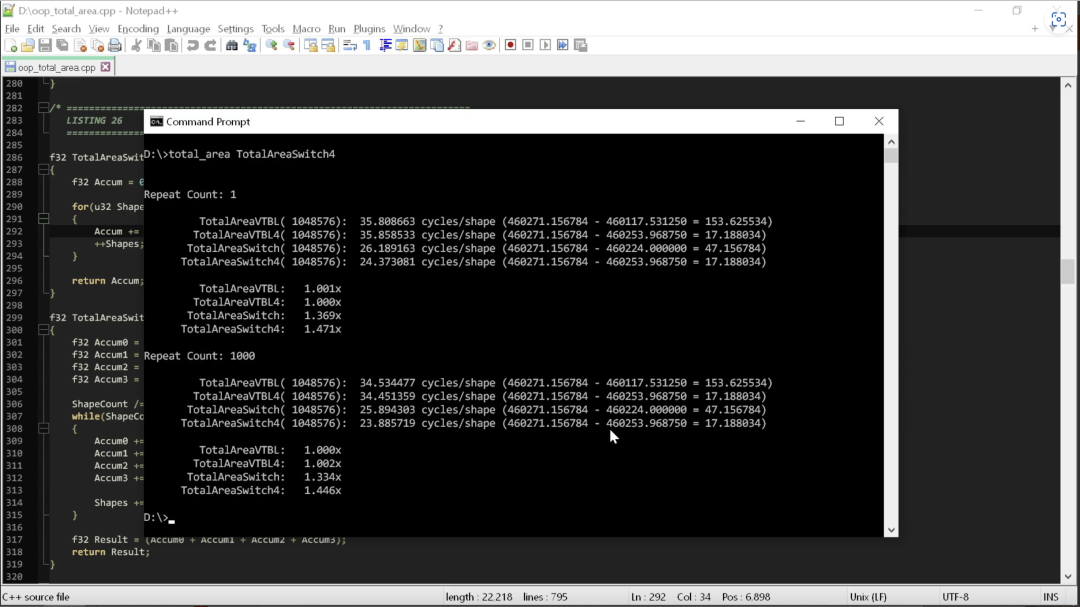Open the Document List panel icon
Viewport: 1080px width, 607px height.
click(x=437, y=45)
